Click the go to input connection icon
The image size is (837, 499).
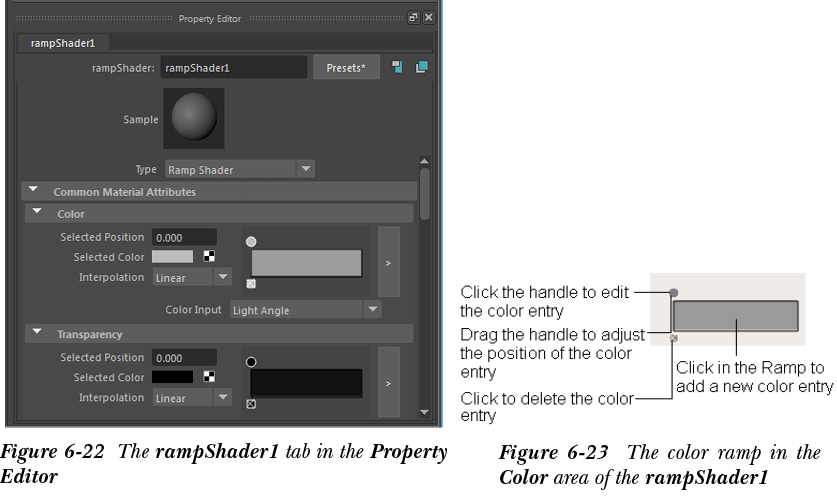coord(397,67)
